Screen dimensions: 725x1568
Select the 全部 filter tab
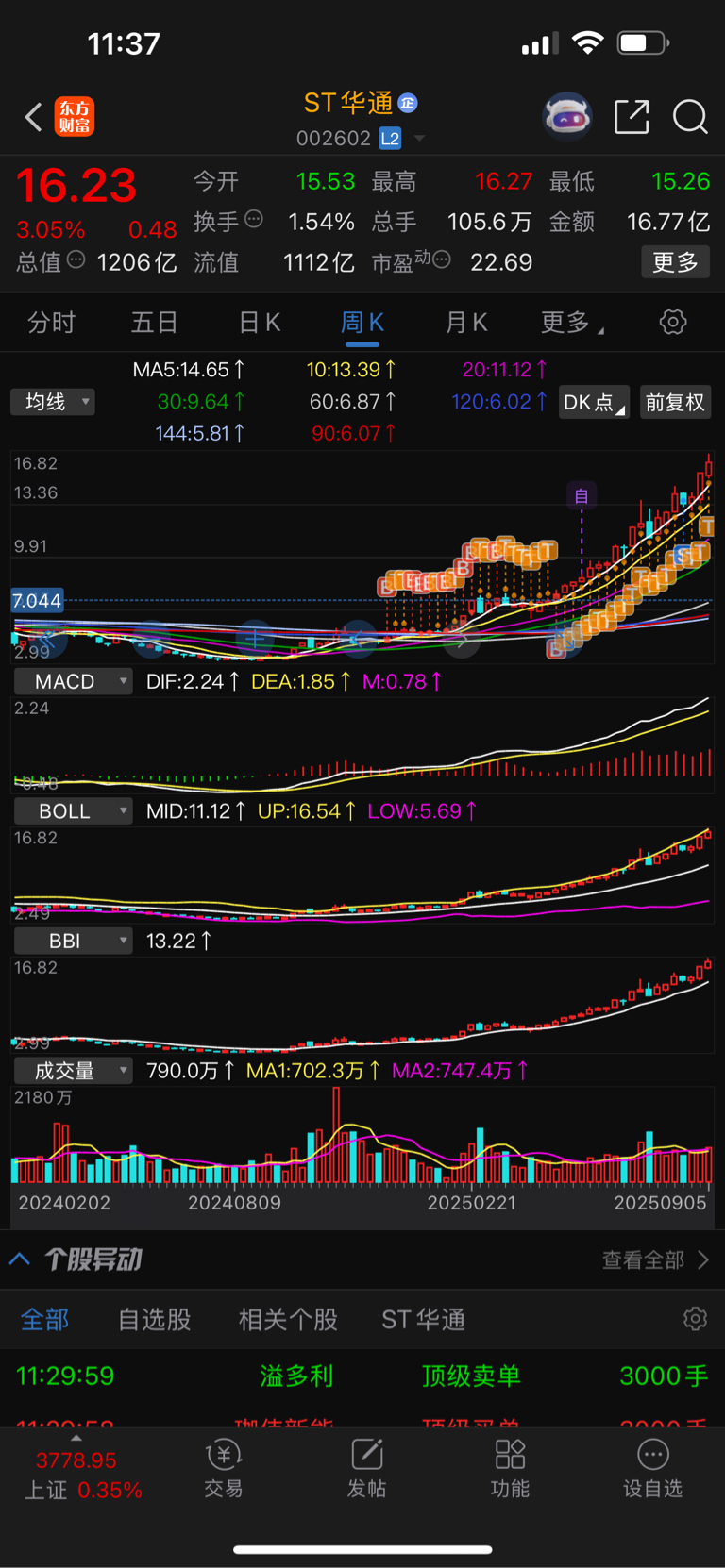click(x=44, y=1319)
